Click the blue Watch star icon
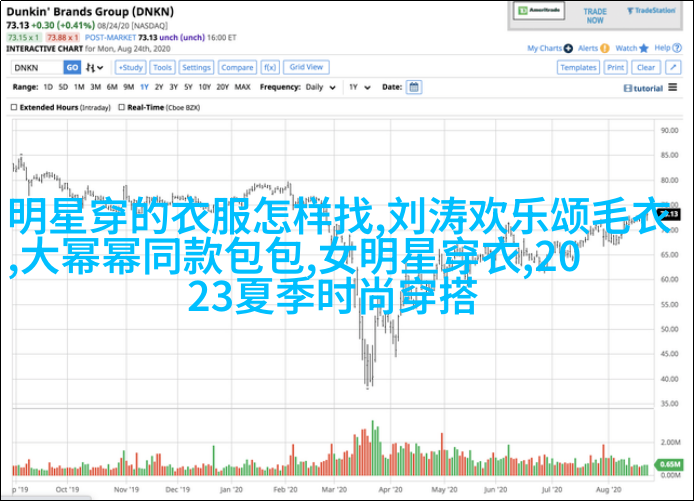The image size is (695, 502). coord(644,48)
